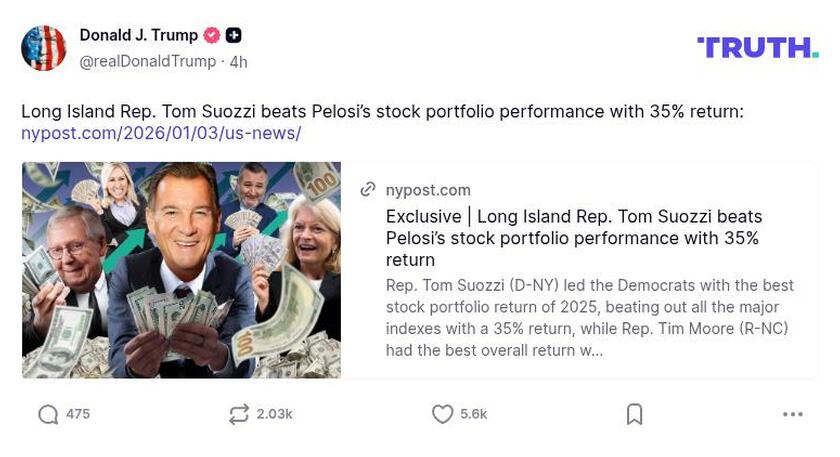Follow the nypost.com/2026/01/03/us-news/ link
This screenshot has width=840, height=457.
click(x=161, y=133)
